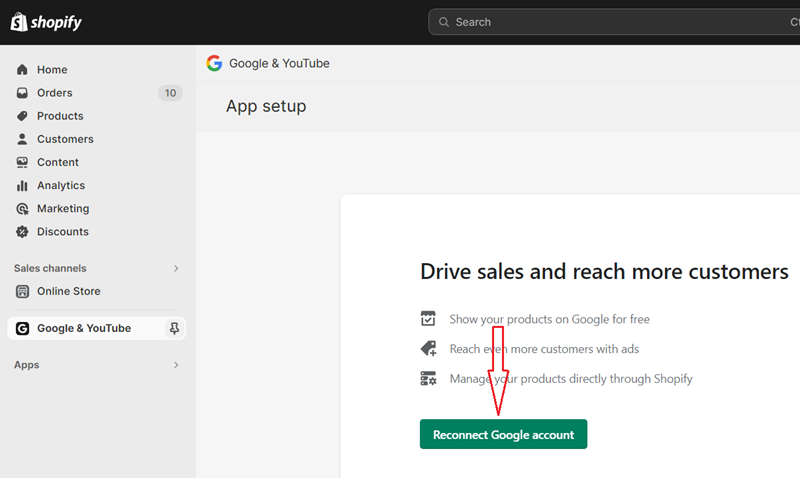This screenshot has height=478, width=800.
Task: Click the Content icon
Action: point(22,162)
